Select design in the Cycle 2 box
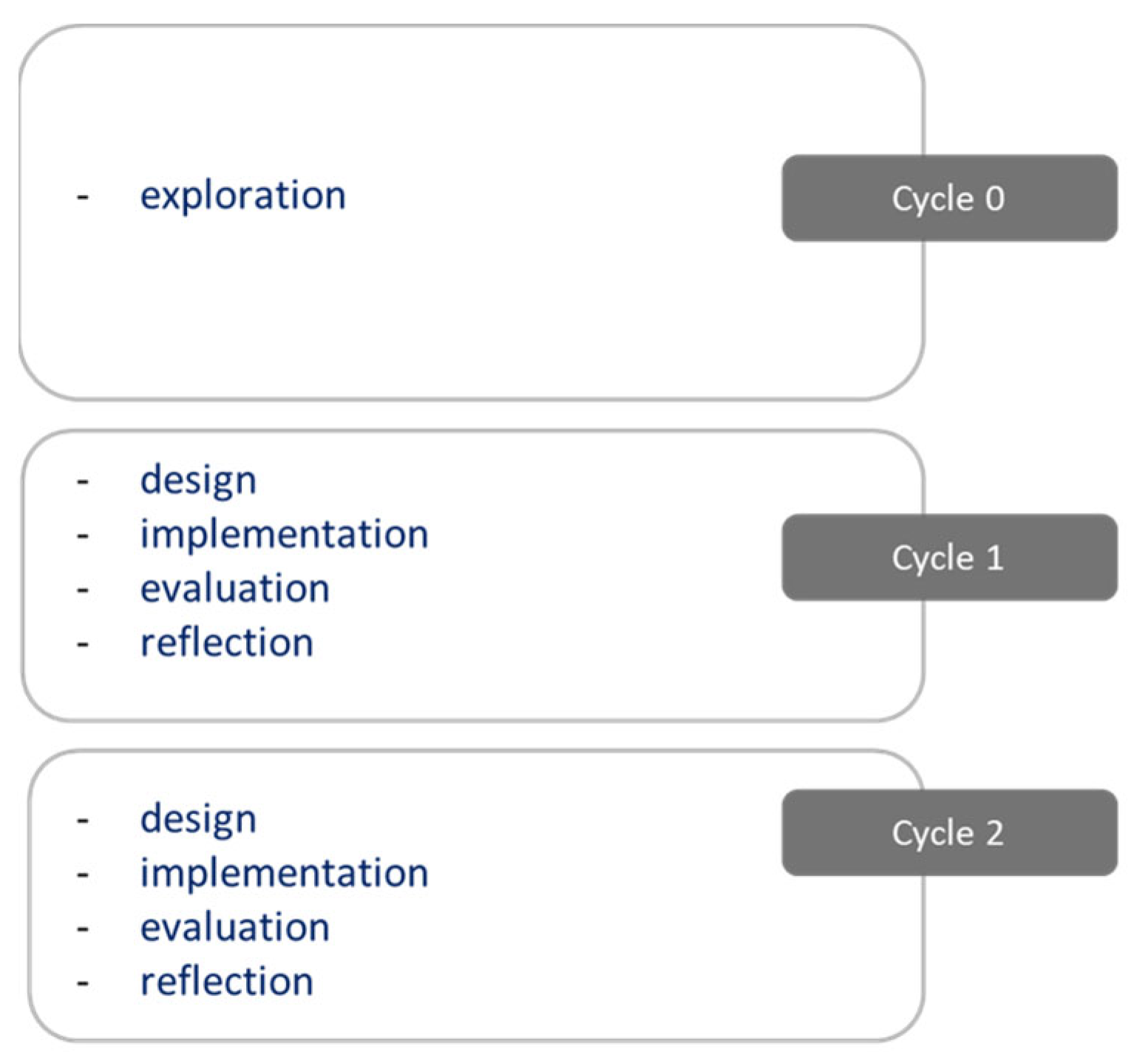 [198, 819]
